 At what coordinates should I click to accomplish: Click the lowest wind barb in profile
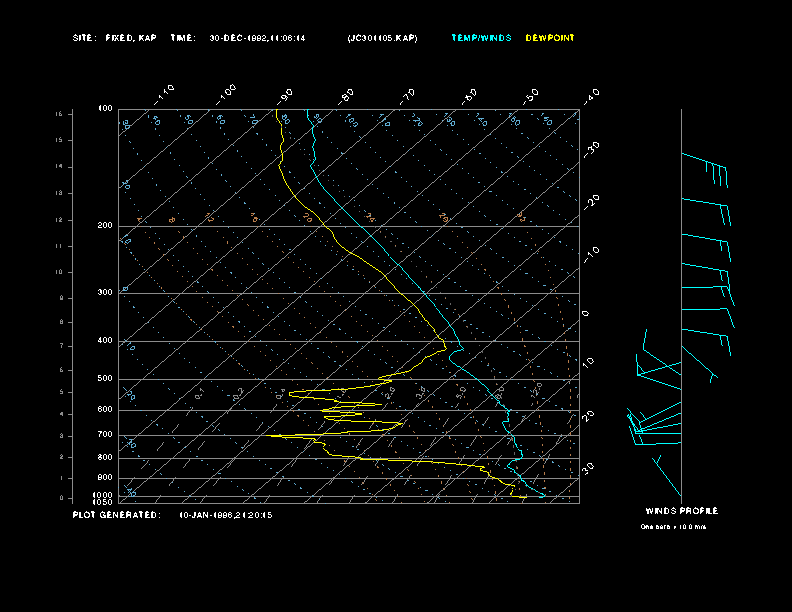click(667, 476)
